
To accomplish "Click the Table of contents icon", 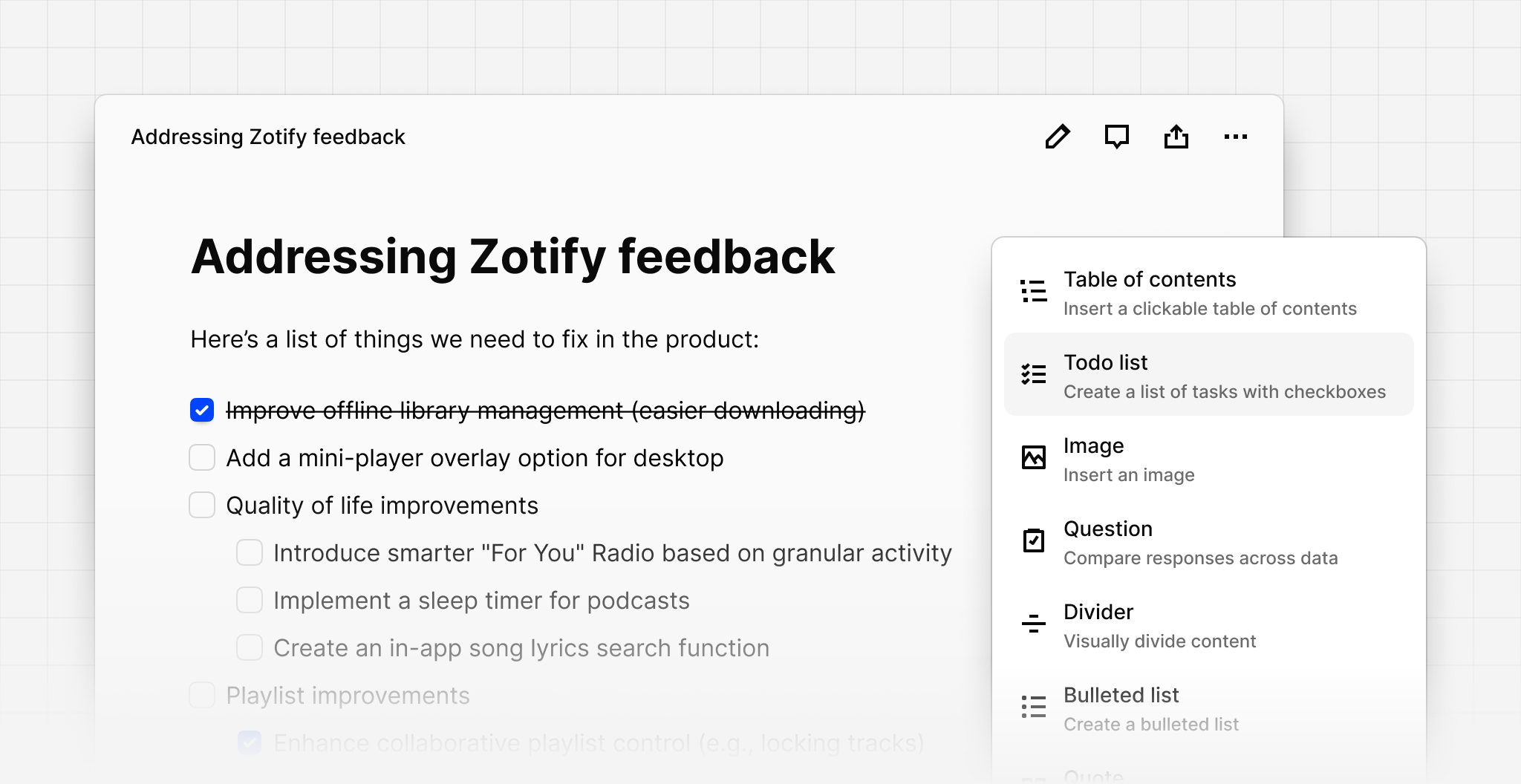I will tap(1033, 291).
